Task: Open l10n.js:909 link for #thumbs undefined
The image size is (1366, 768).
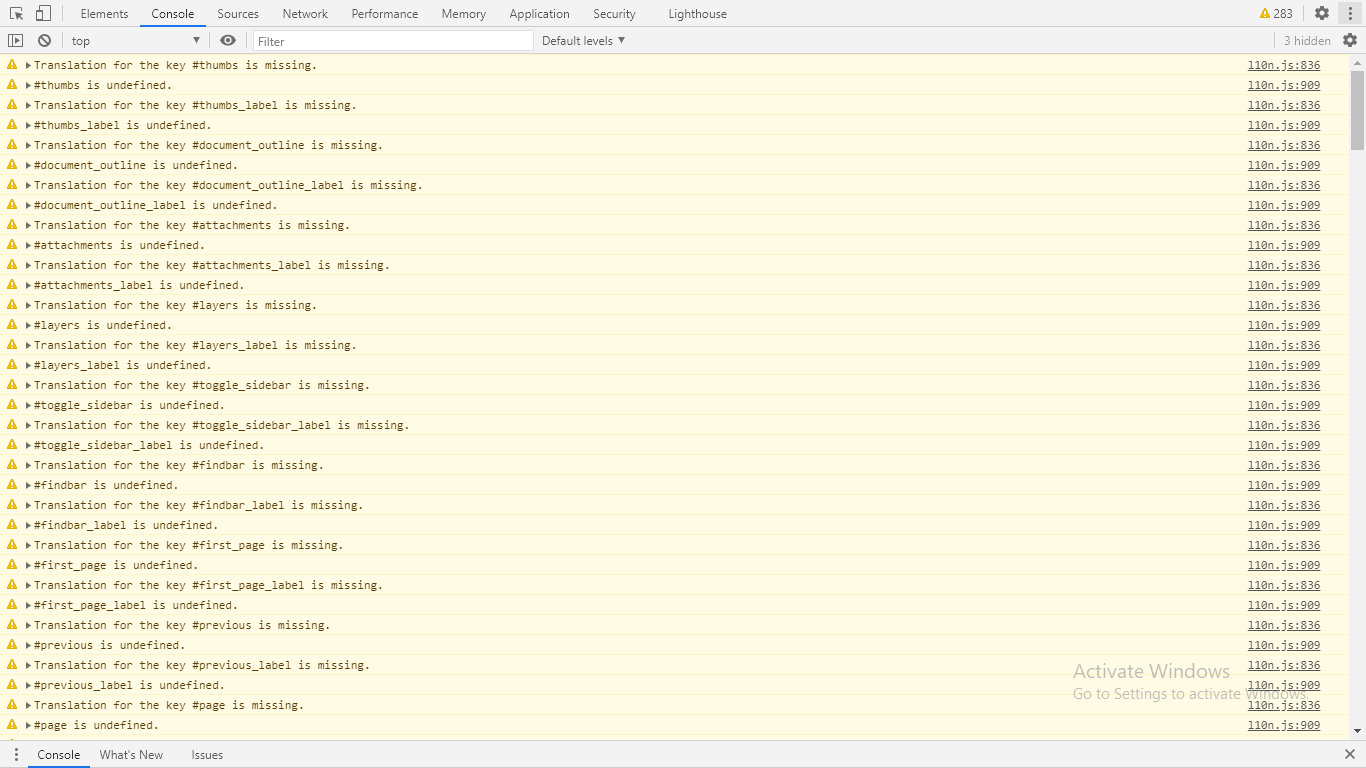Action: [1284, 85]
